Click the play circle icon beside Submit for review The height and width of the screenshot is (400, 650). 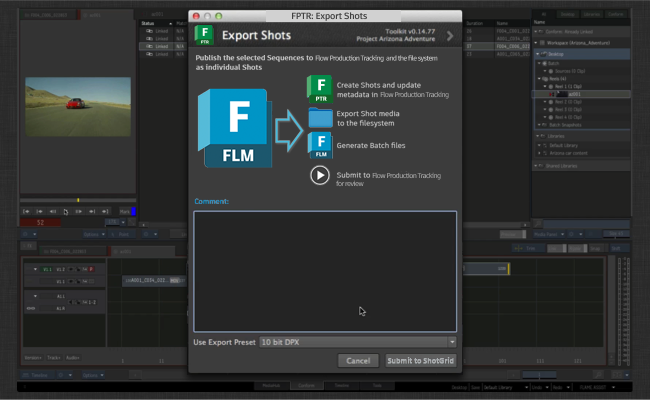tap(320, 175)
